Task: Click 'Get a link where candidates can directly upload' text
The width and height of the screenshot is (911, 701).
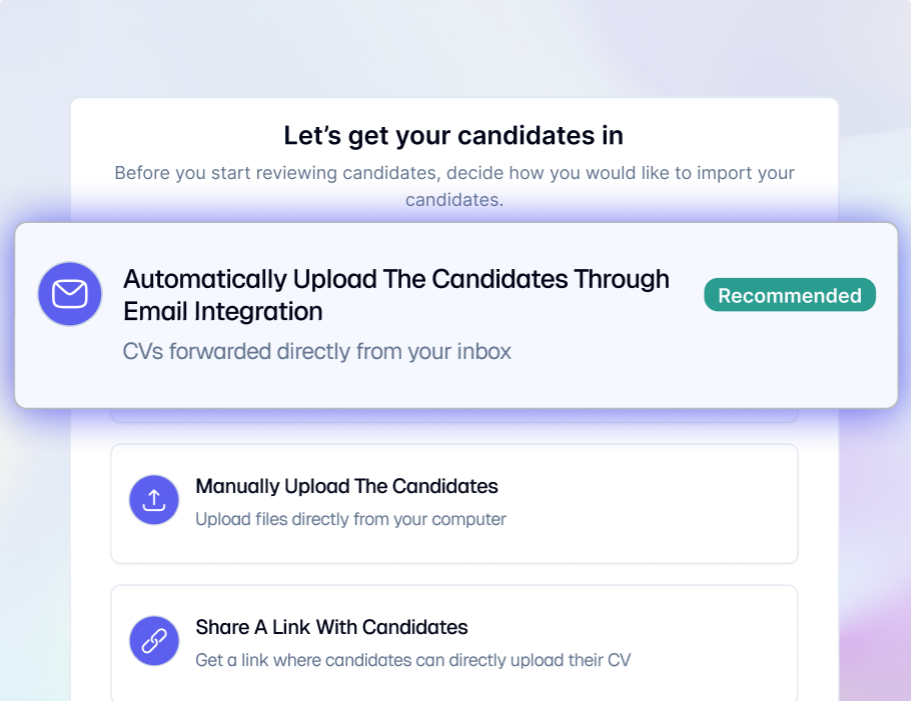Action: pos(413,660)
